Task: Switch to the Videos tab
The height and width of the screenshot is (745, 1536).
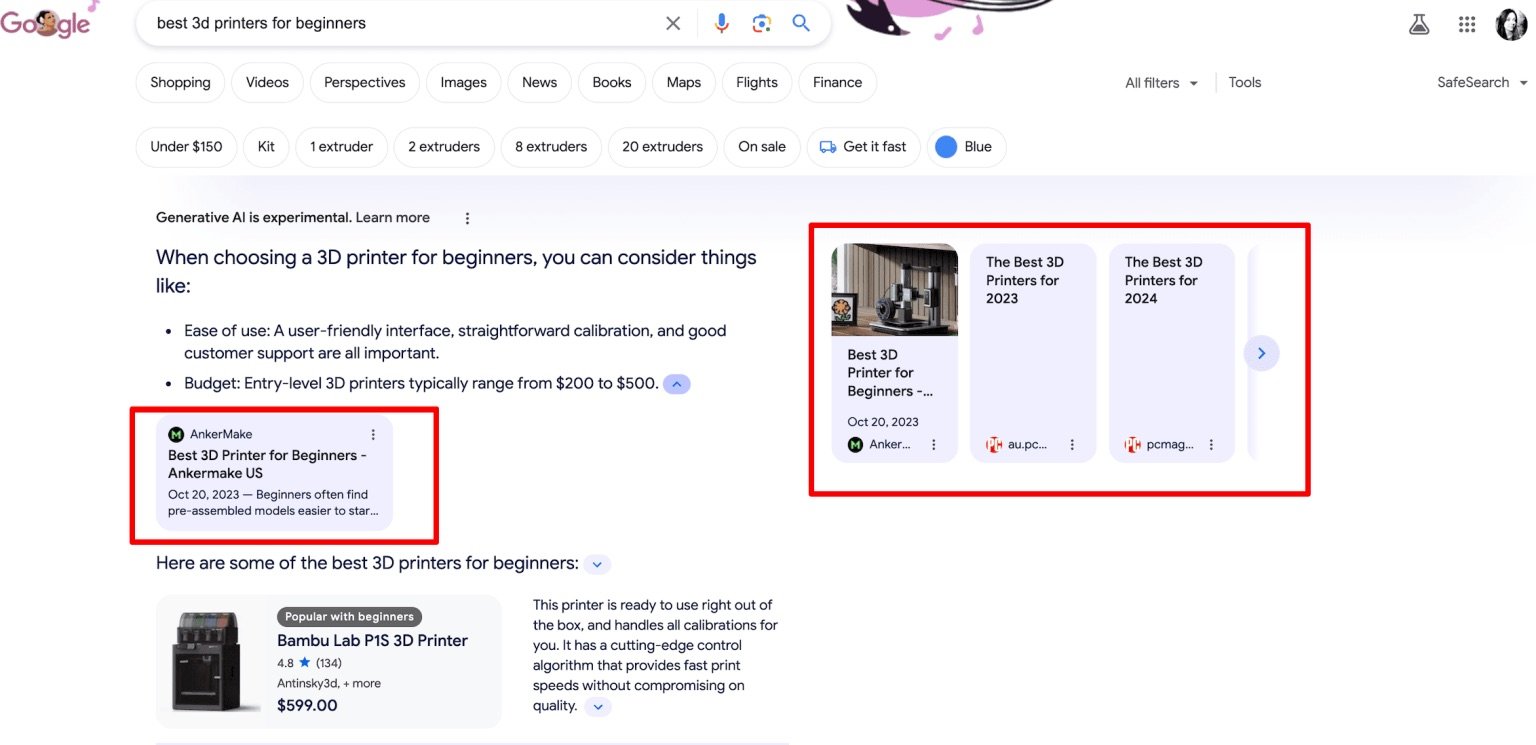Action: pyautogui.click(x=267, y=83)
